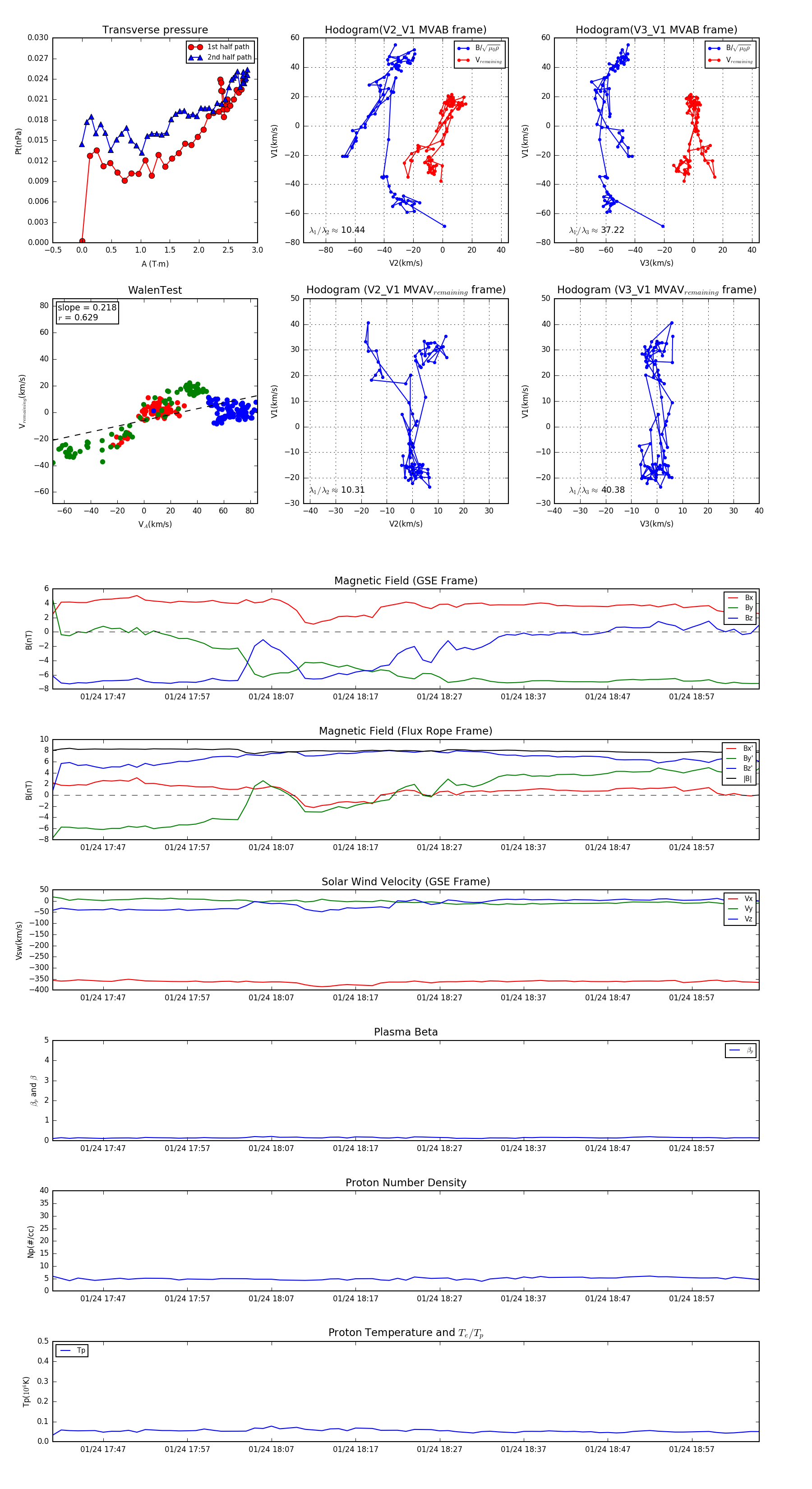812x1489 pixels.
Task: Click the 'Transverse pressure' plot title
Action: click(155, 29)
